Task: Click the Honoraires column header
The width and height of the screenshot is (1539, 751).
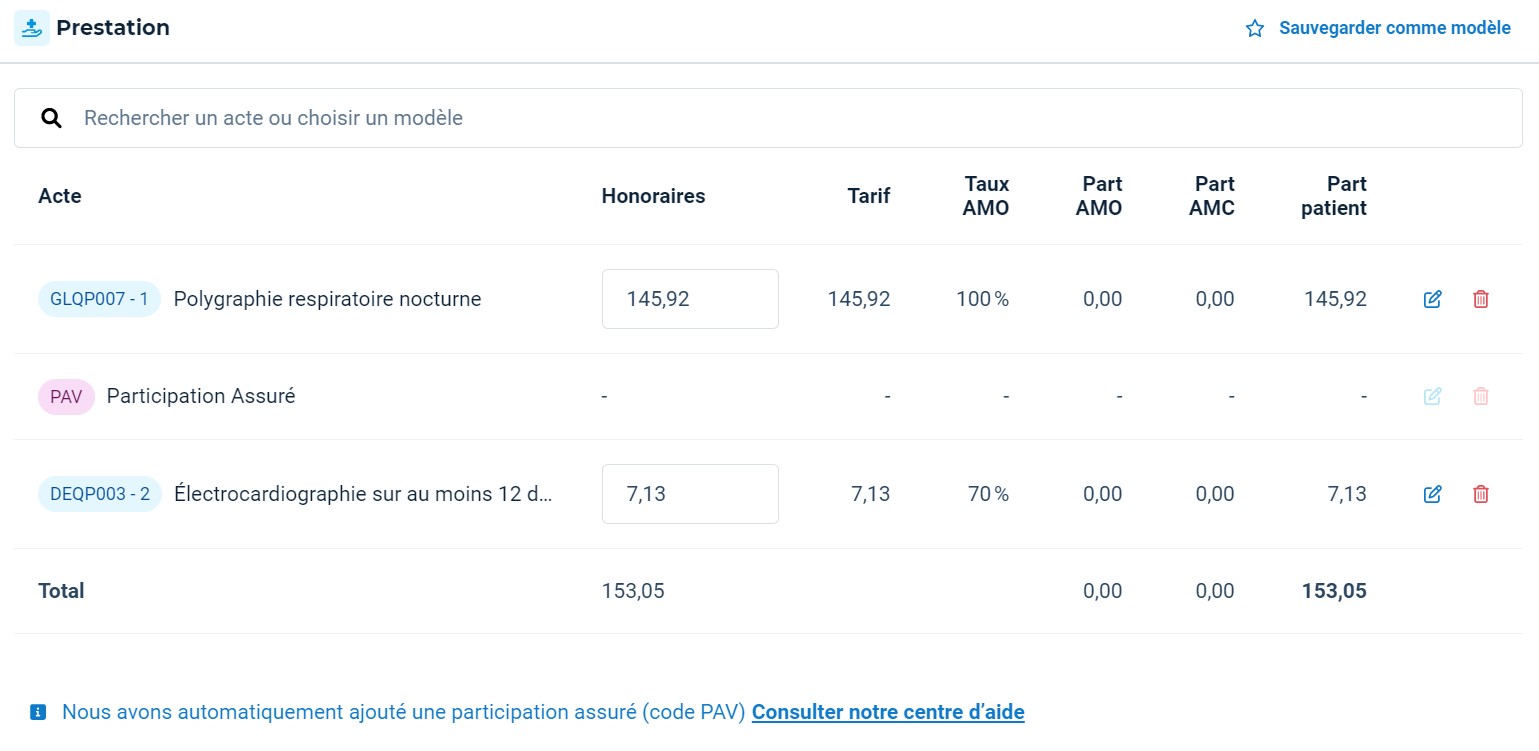Action: (x=653, y=196)
